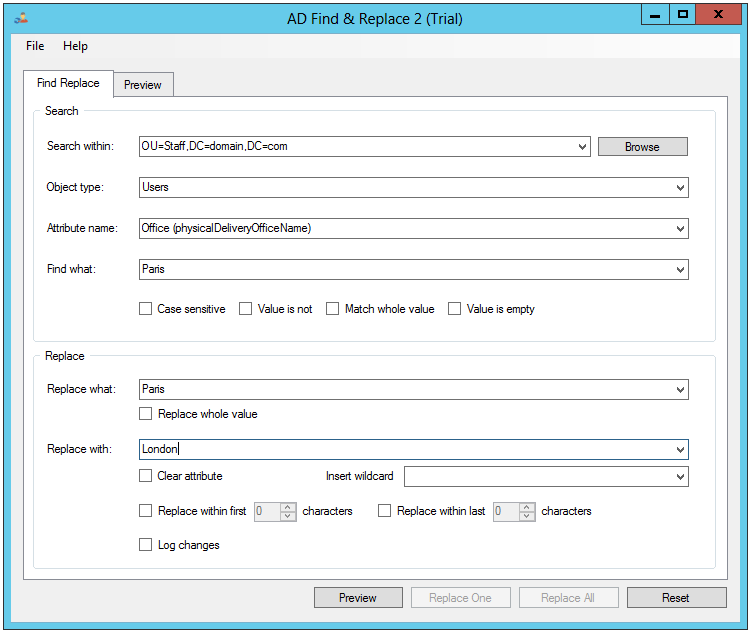
Task: Click the app icon in title bar
Action: click(x=21, y=19)
